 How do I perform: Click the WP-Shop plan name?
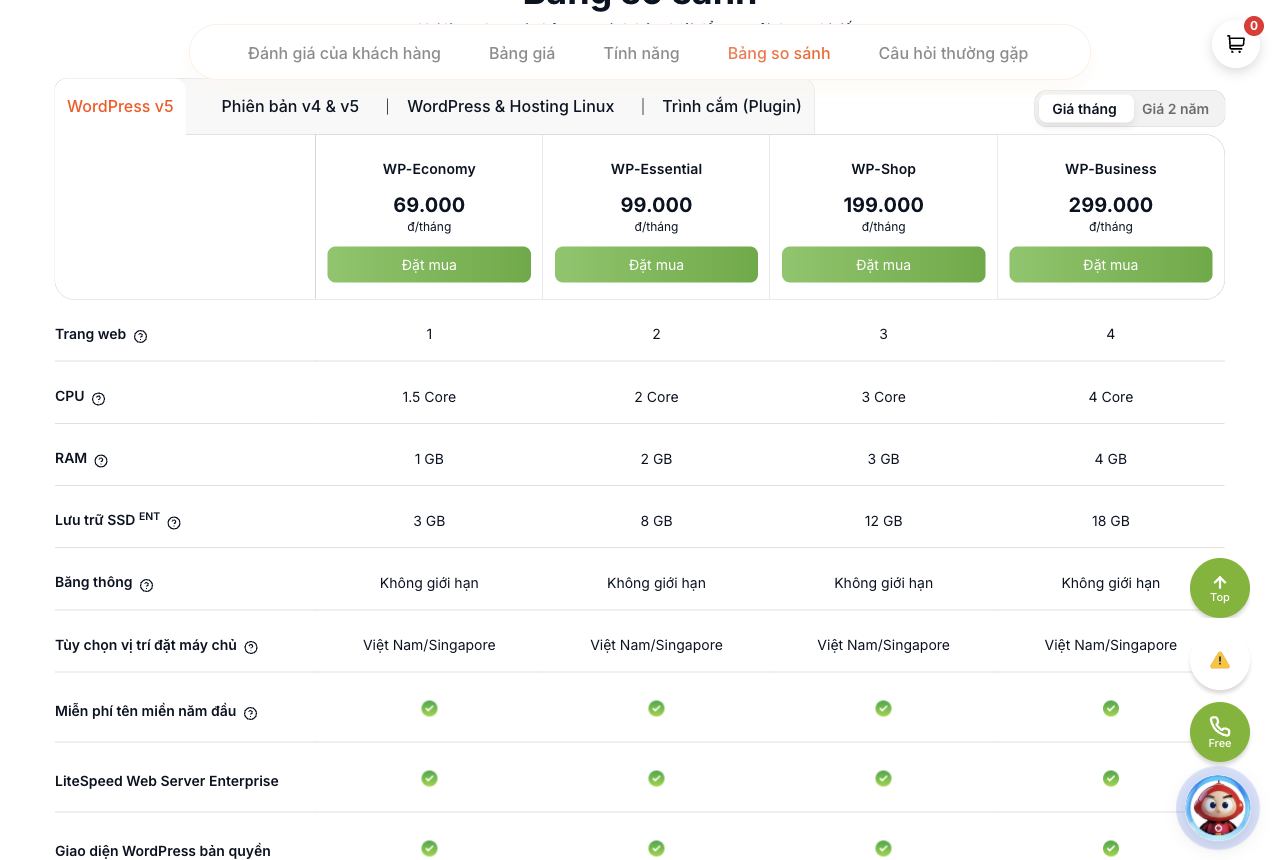pos(883,169)
